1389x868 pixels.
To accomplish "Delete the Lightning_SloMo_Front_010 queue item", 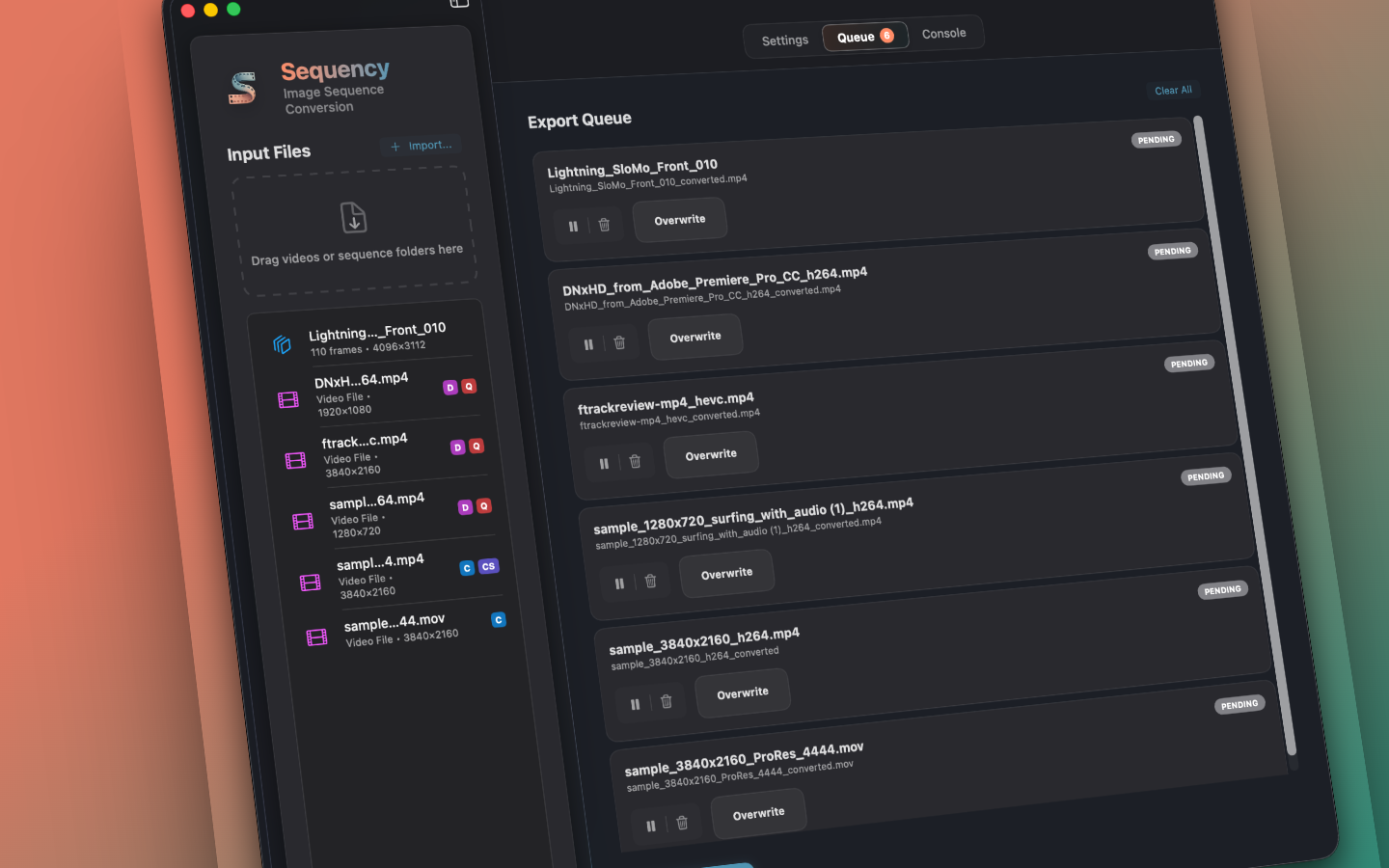I will point(604,225).
